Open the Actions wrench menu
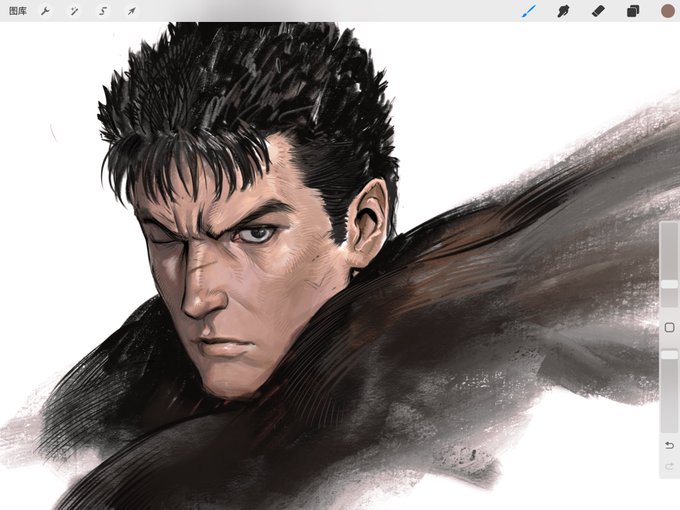The width and height of the screenshot is (680, 510). 46,11
